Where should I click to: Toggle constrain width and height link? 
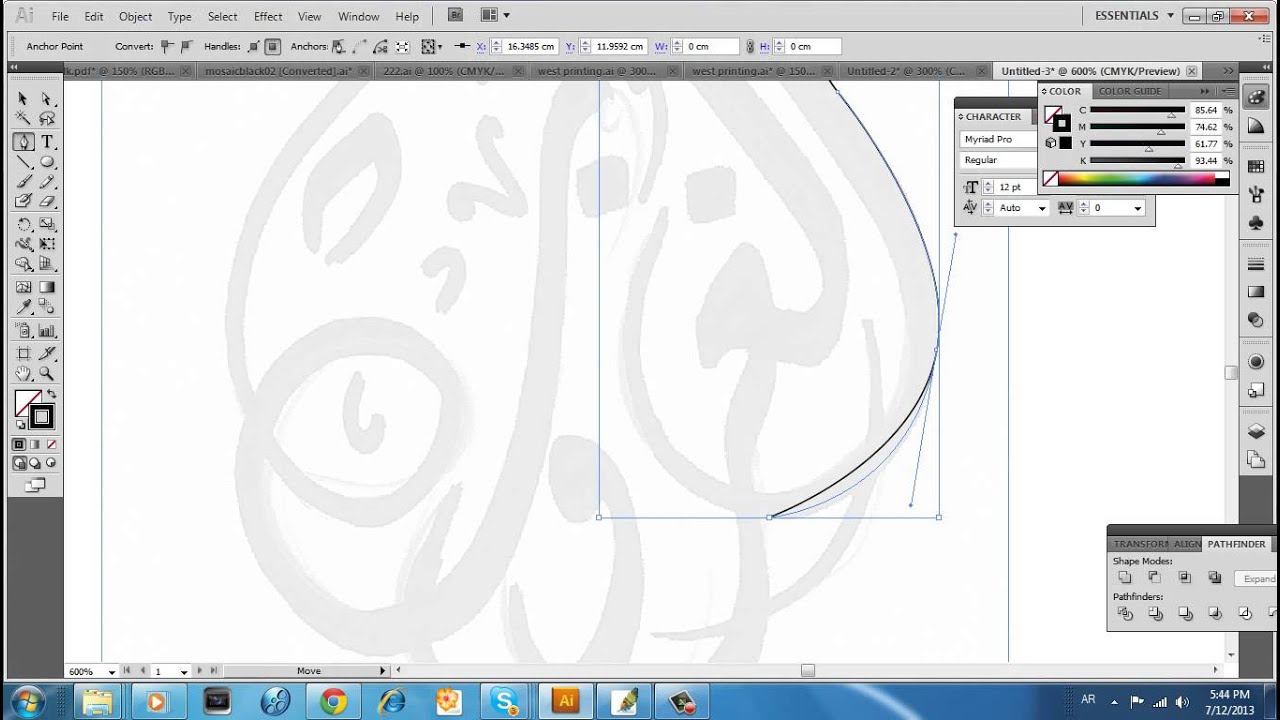749,47
